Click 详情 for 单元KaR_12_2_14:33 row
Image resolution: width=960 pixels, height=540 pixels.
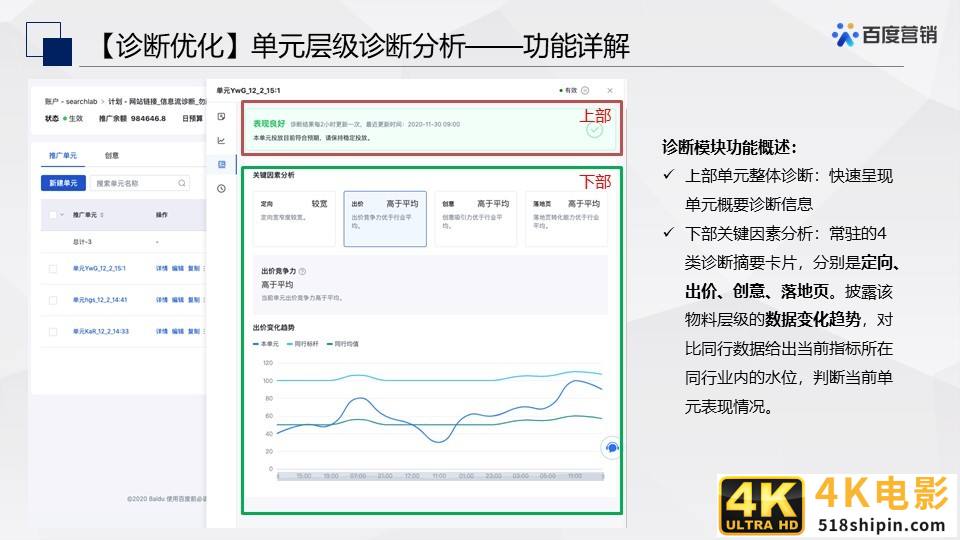162,331
